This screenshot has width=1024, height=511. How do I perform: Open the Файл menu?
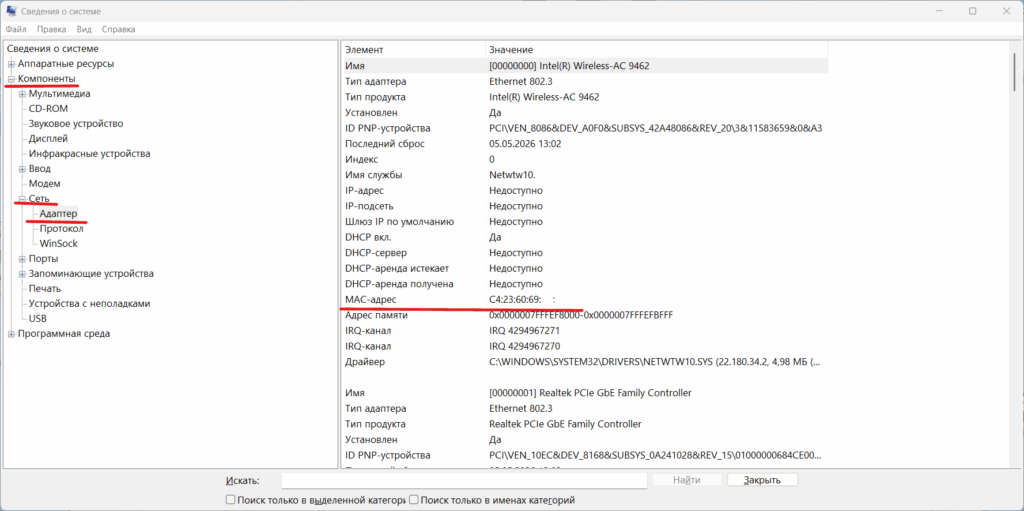click(16, 29)
